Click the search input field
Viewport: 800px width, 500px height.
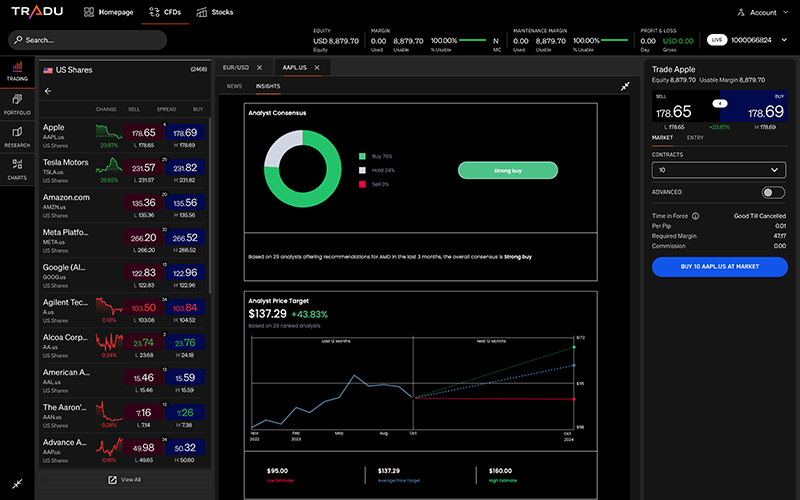point(87,40)
